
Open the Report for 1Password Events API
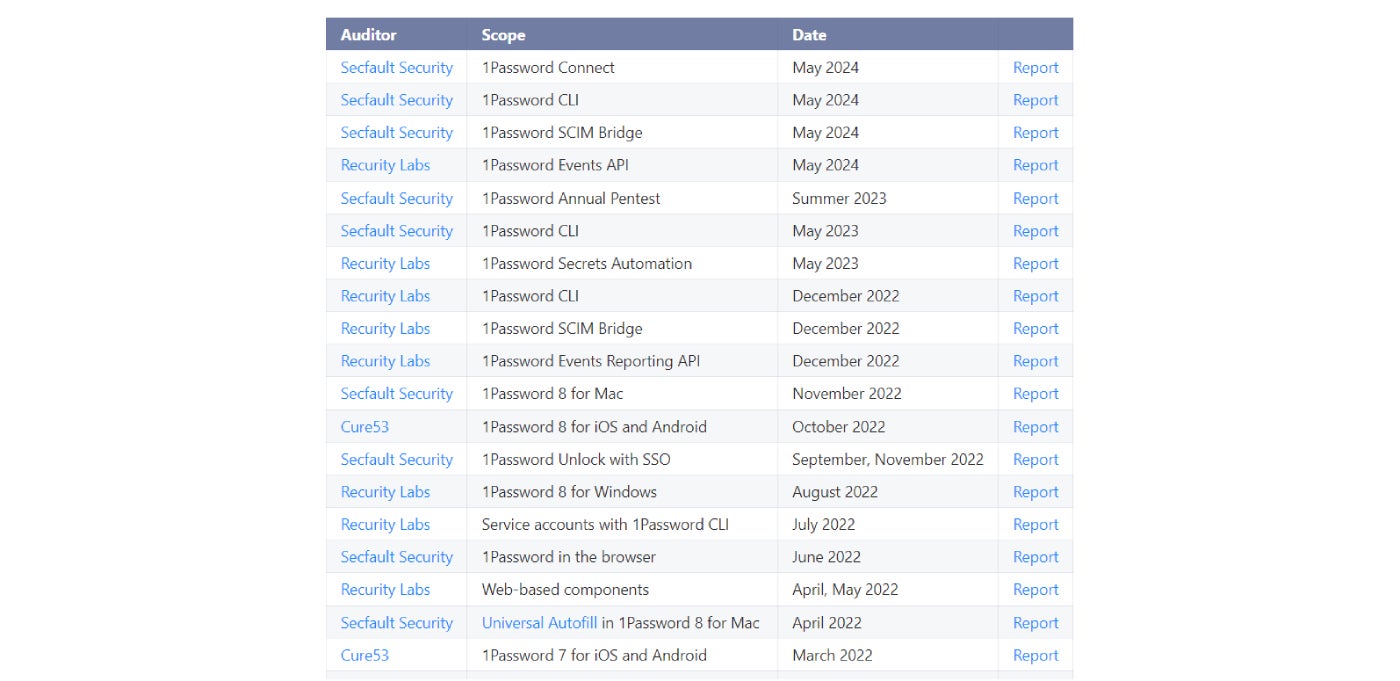[1035, 165]
